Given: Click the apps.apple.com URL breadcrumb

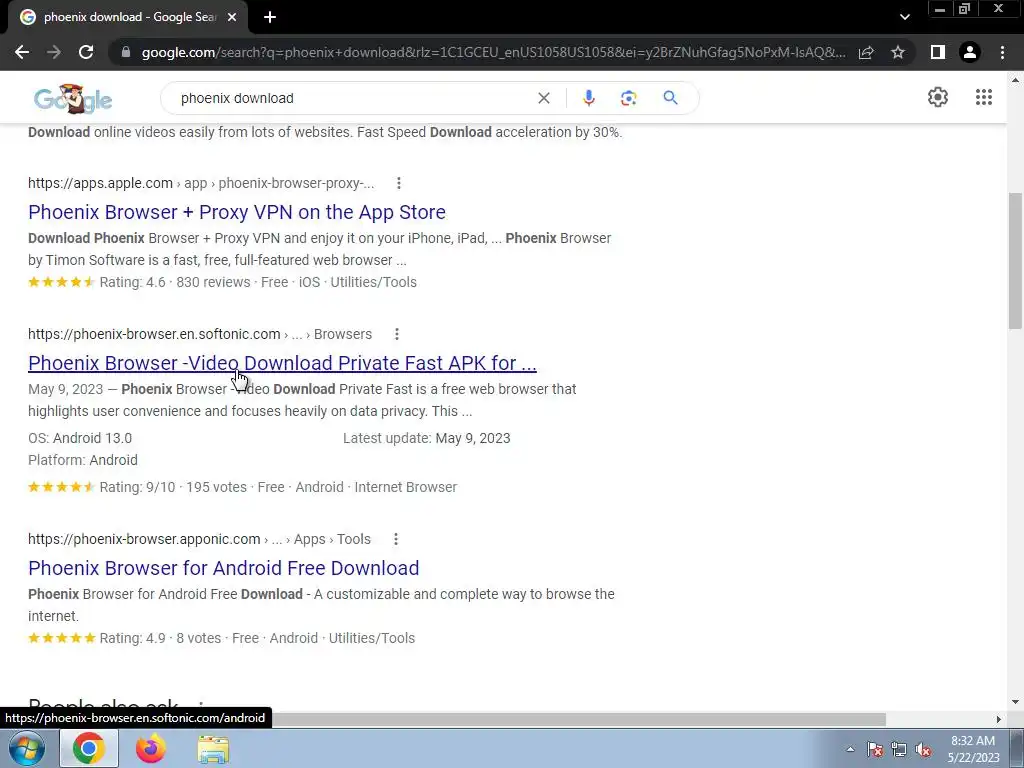Looking at the screenshot, I should click(x=201, y=184).
